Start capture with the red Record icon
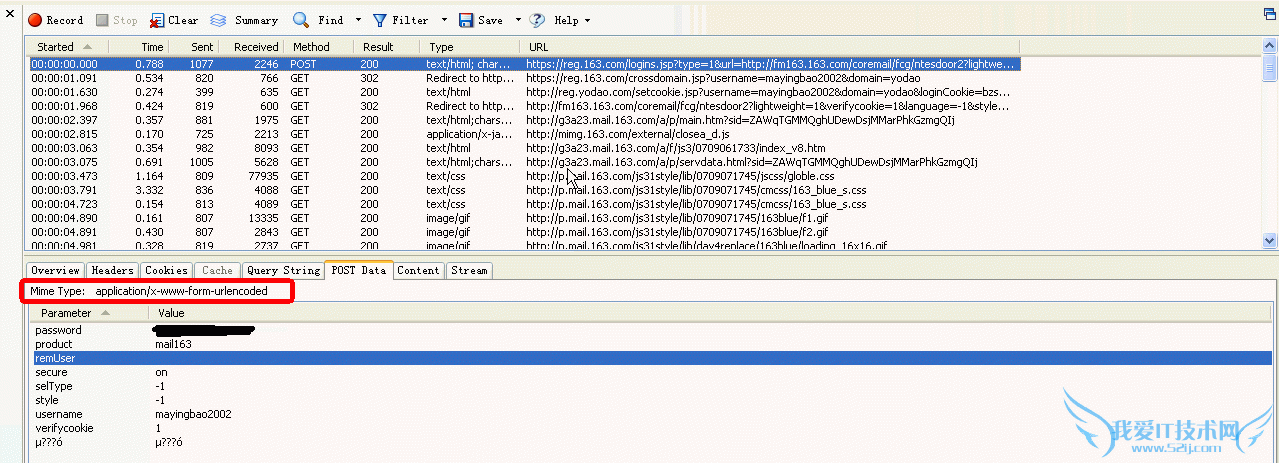The image size is (1279, 463). click(x=34, y=20)
